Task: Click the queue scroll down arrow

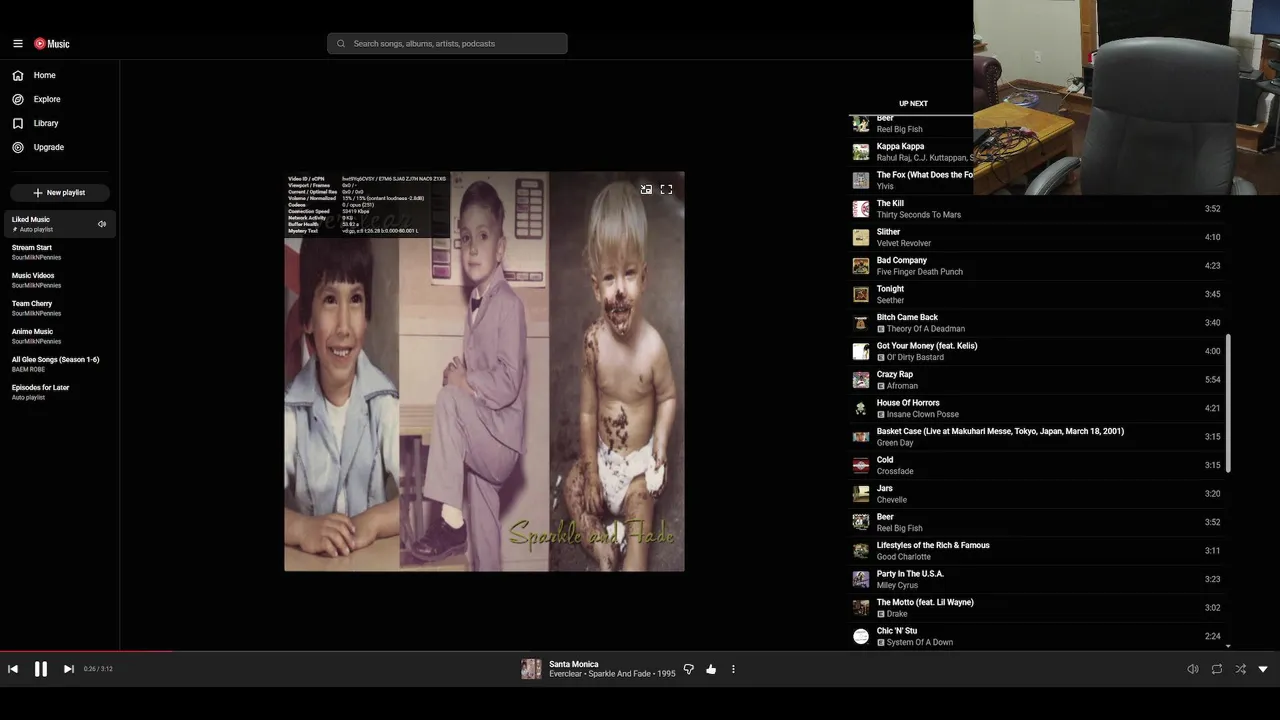Action: click(1228, 646)
